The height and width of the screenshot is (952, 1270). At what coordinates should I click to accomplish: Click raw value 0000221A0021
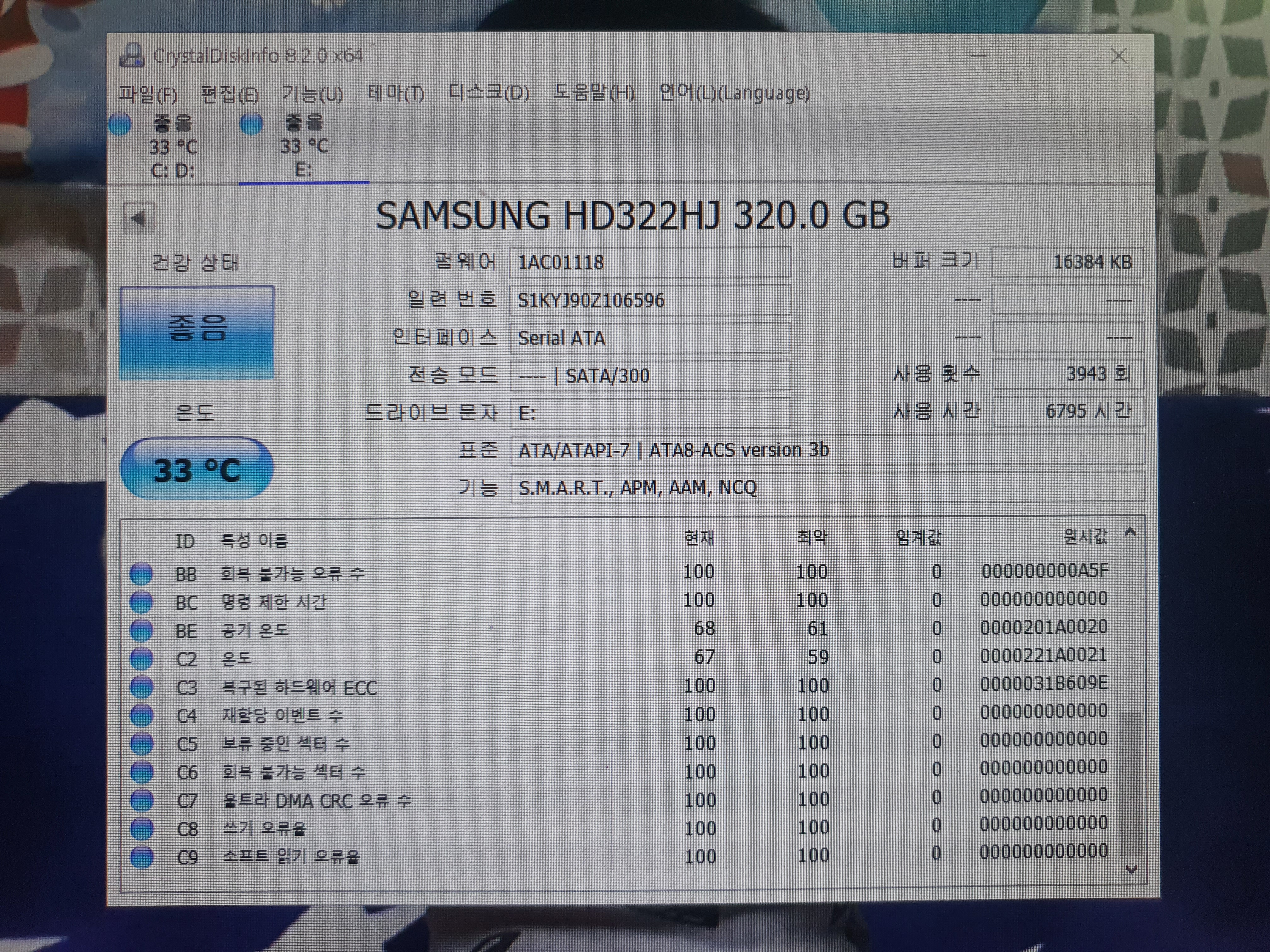click(1043, 655)
